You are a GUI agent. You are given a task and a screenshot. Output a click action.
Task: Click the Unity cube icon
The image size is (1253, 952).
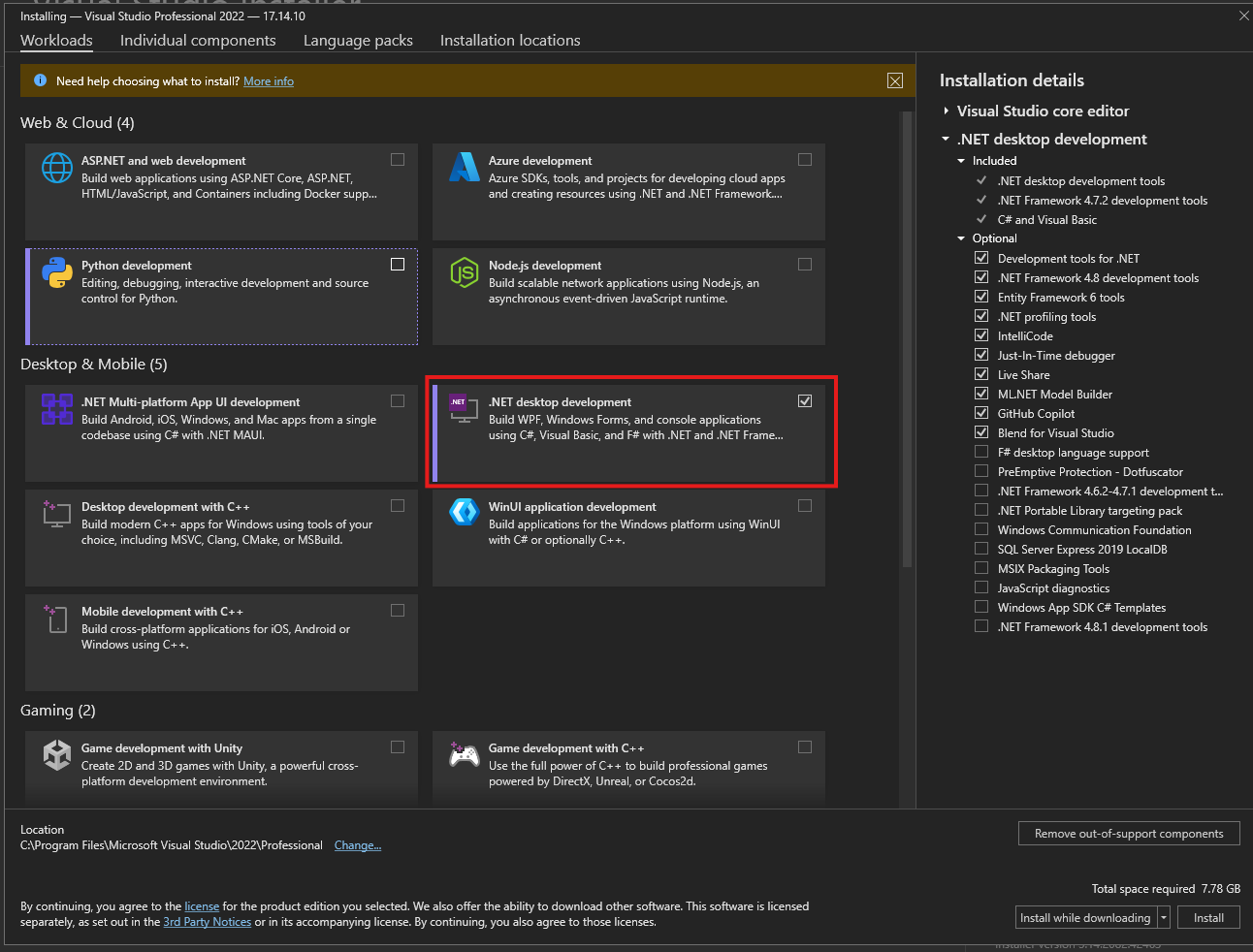click(57, 755)
